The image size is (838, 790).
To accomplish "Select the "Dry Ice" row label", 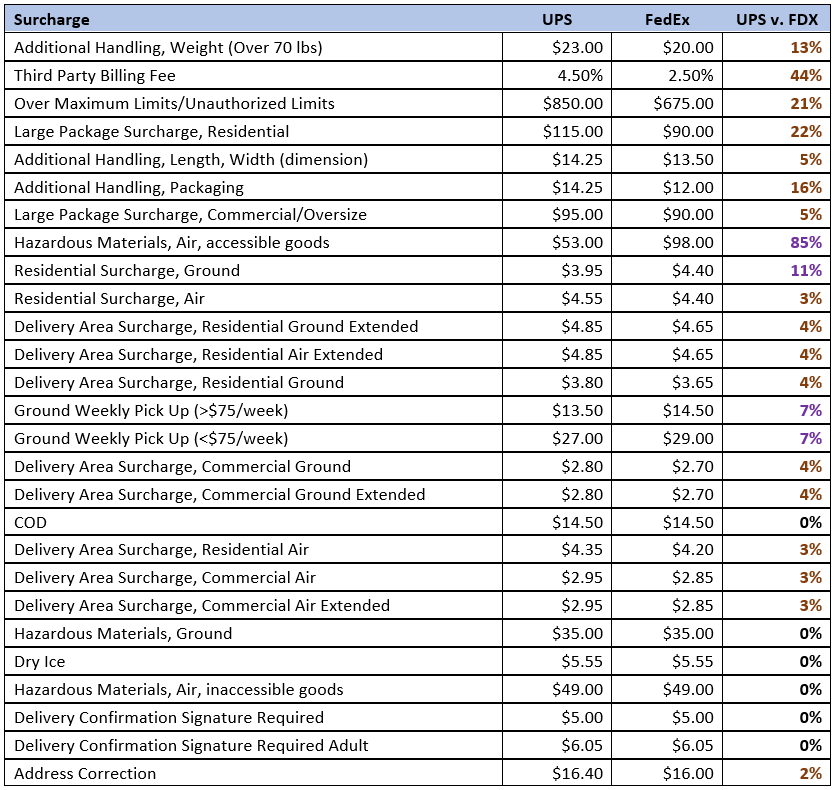I will pos(40,662).
